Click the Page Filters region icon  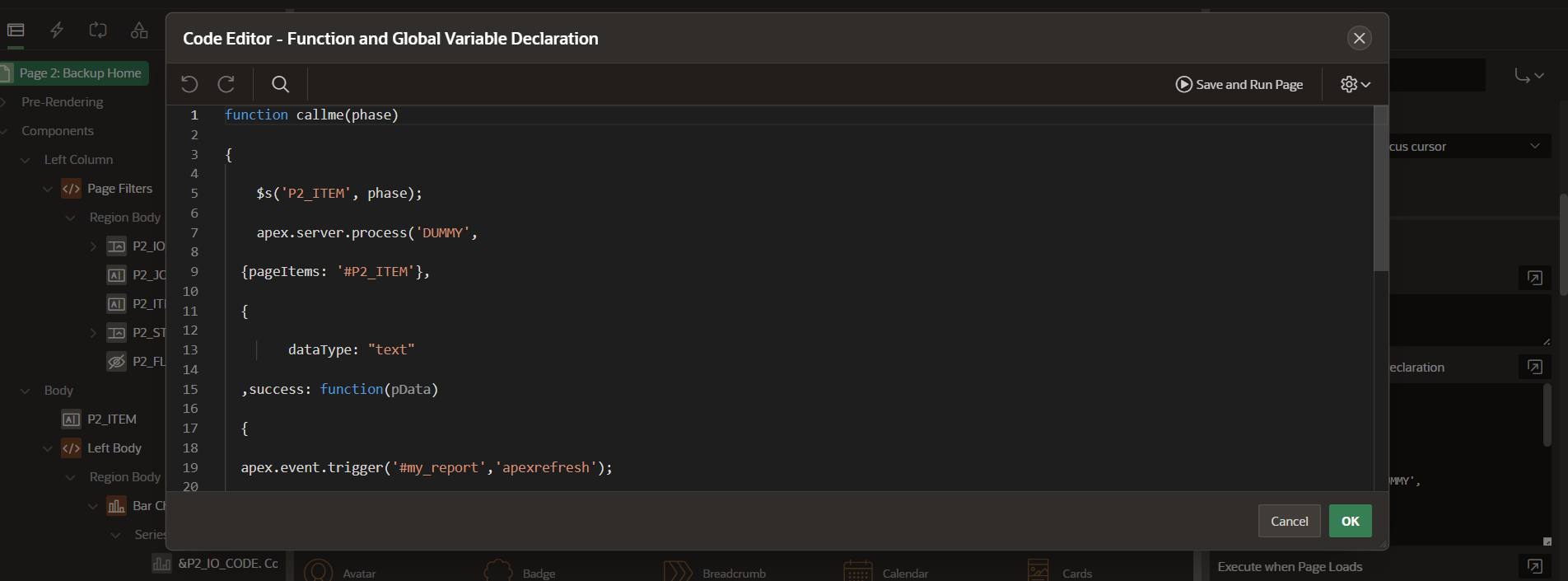(x=72, y=189)
